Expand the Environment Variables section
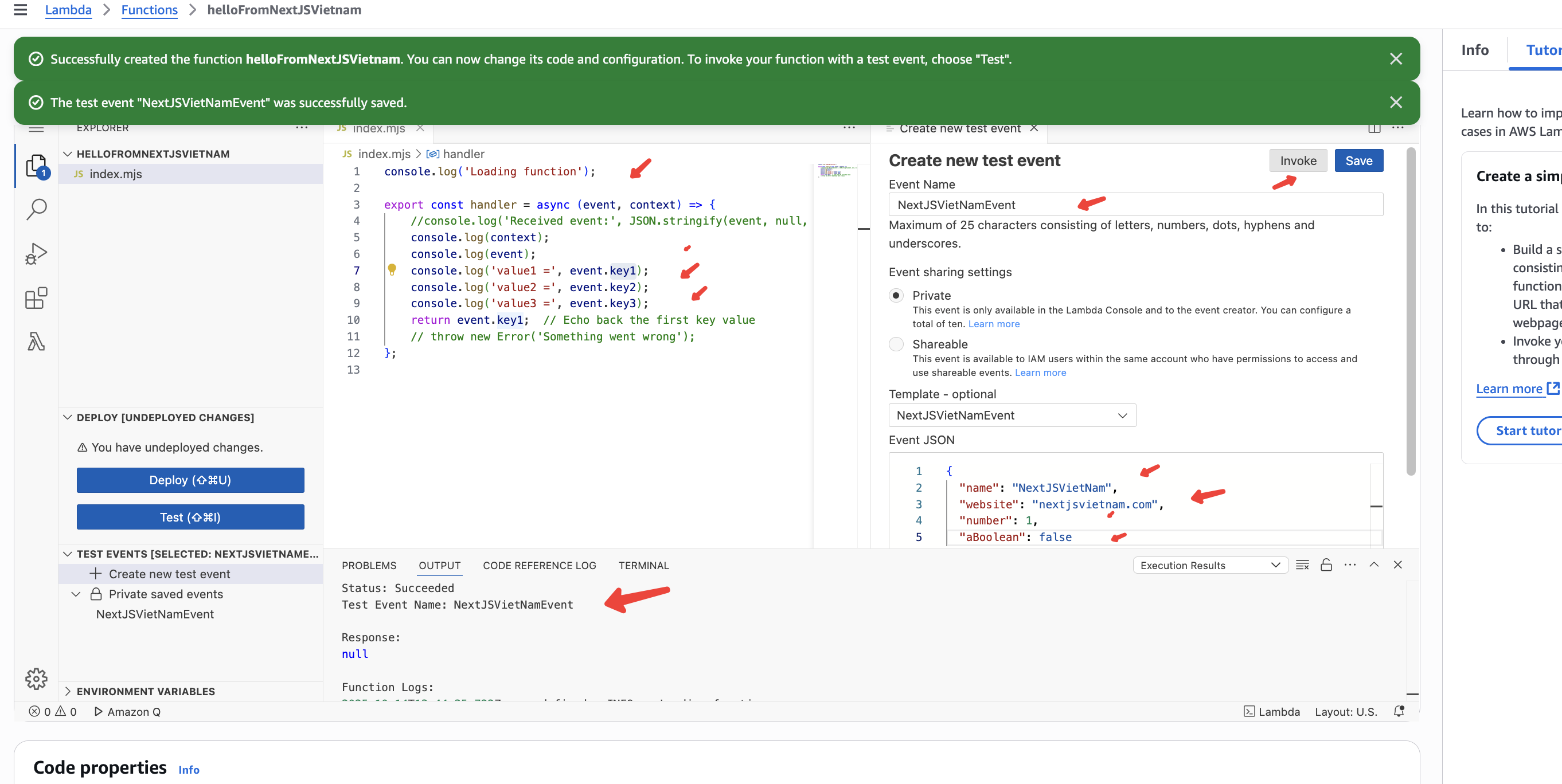This screenshot has width=1562, height=784. coord(146,691)
